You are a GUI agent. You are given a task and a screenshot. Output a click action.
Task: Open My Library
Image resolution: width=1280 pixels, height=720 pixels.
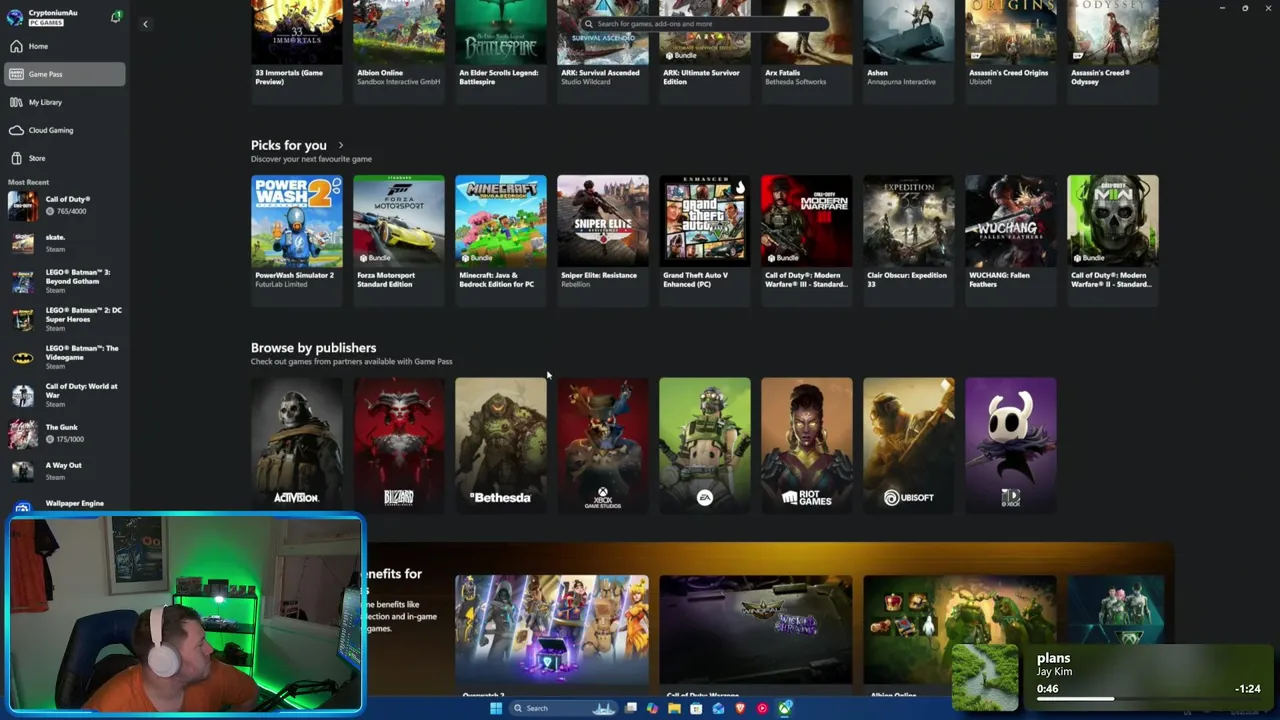[x=65, y=102]
